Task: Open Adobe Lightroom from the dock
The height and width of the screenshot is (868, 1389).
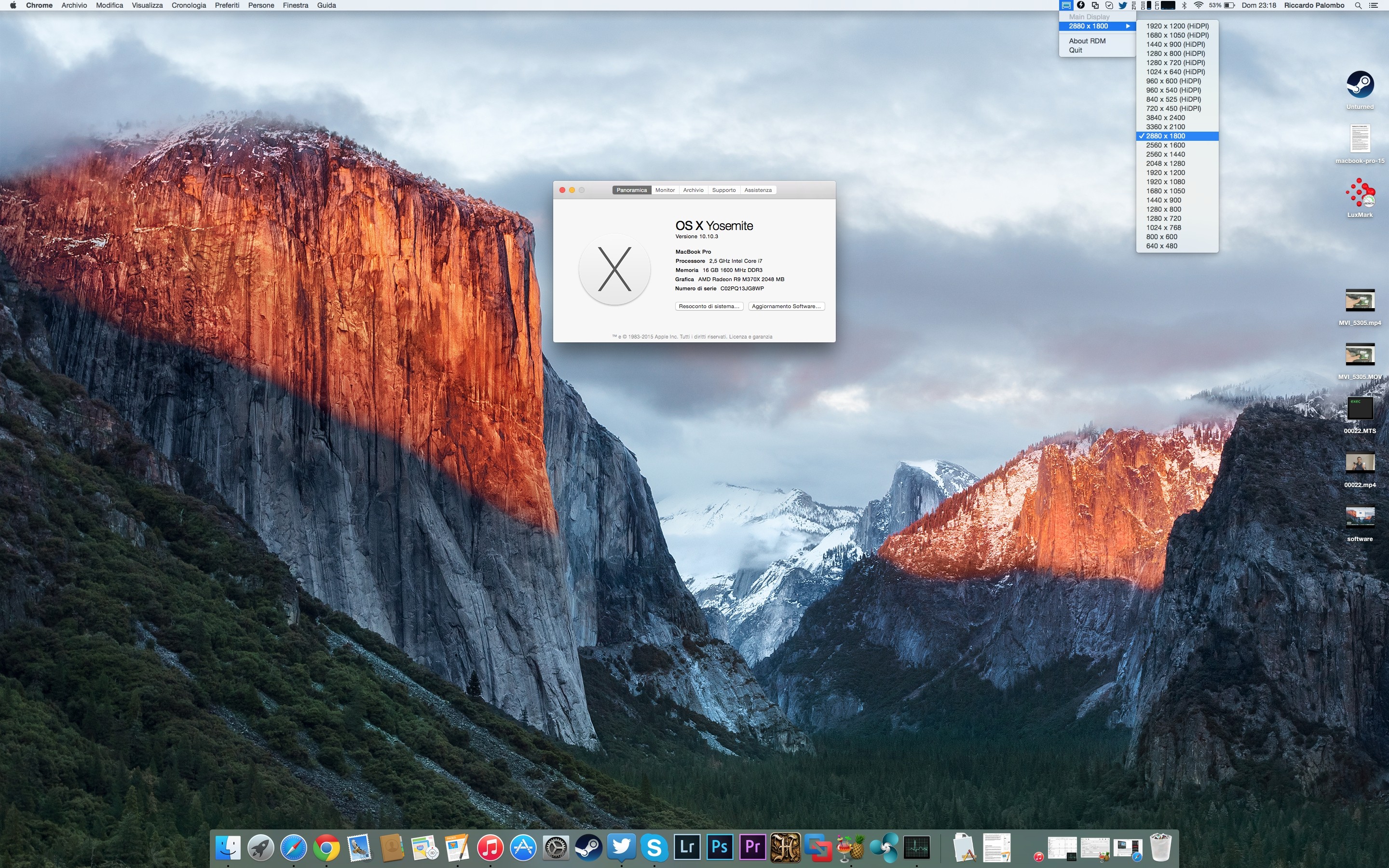Action: click(687, 847)
